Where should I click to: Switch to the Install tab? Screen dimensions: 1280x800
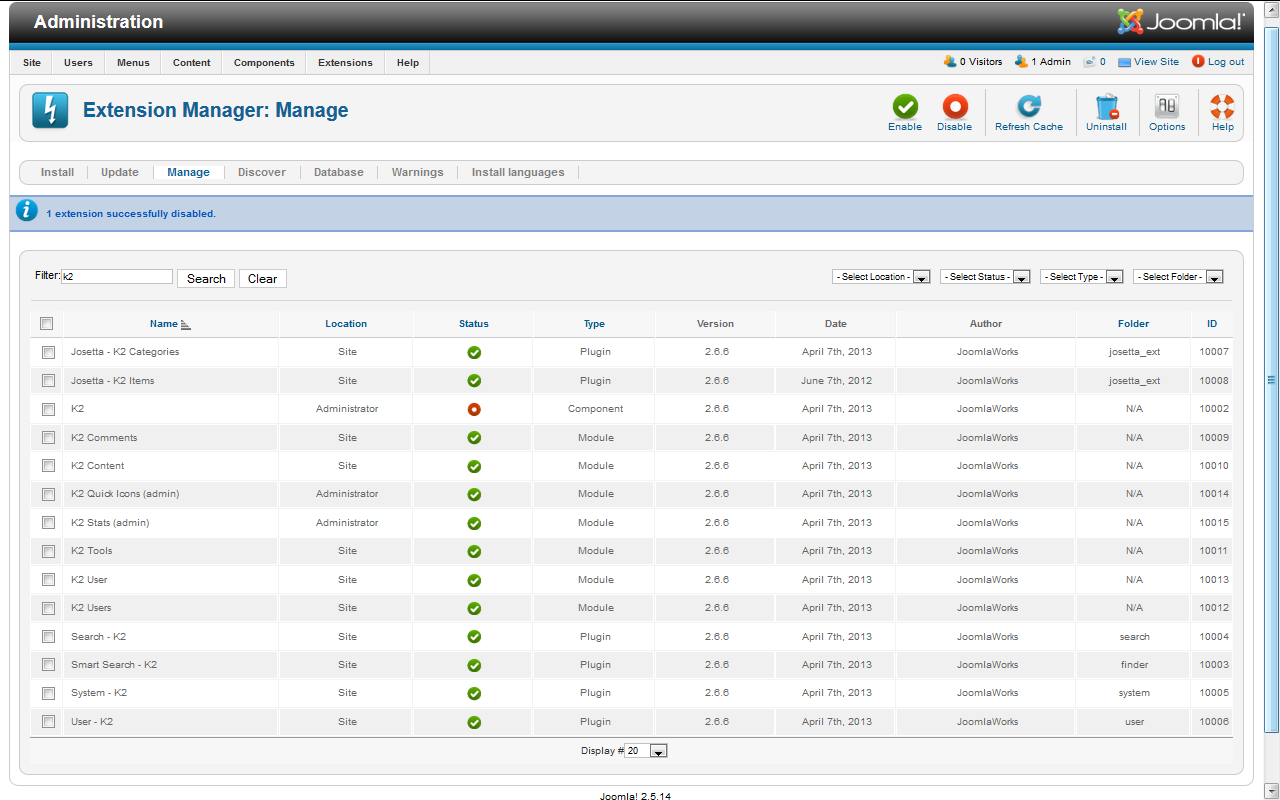pos(57,172)
